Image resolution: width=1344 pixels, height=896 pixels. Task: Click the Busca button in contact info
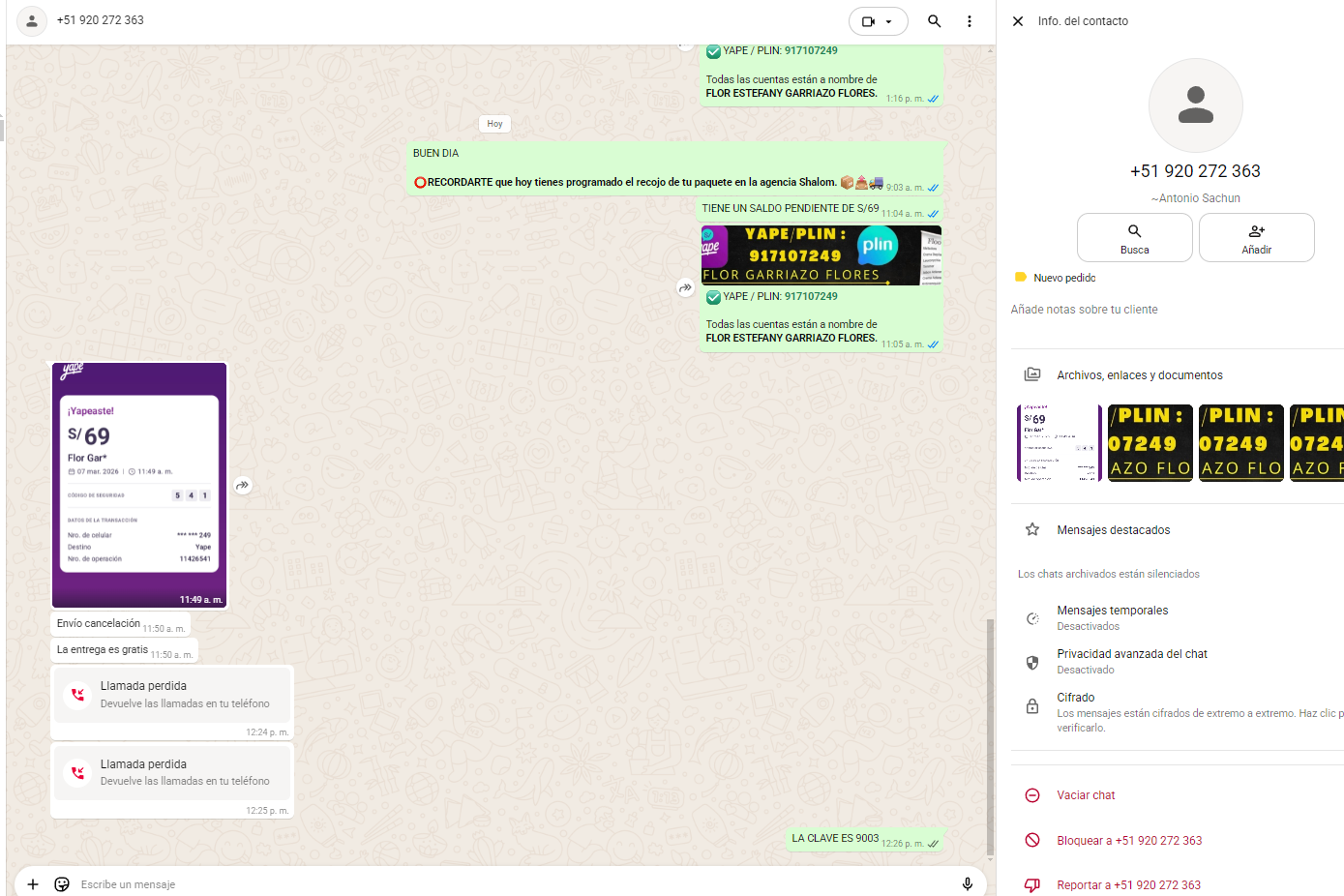click(1134, 238)
